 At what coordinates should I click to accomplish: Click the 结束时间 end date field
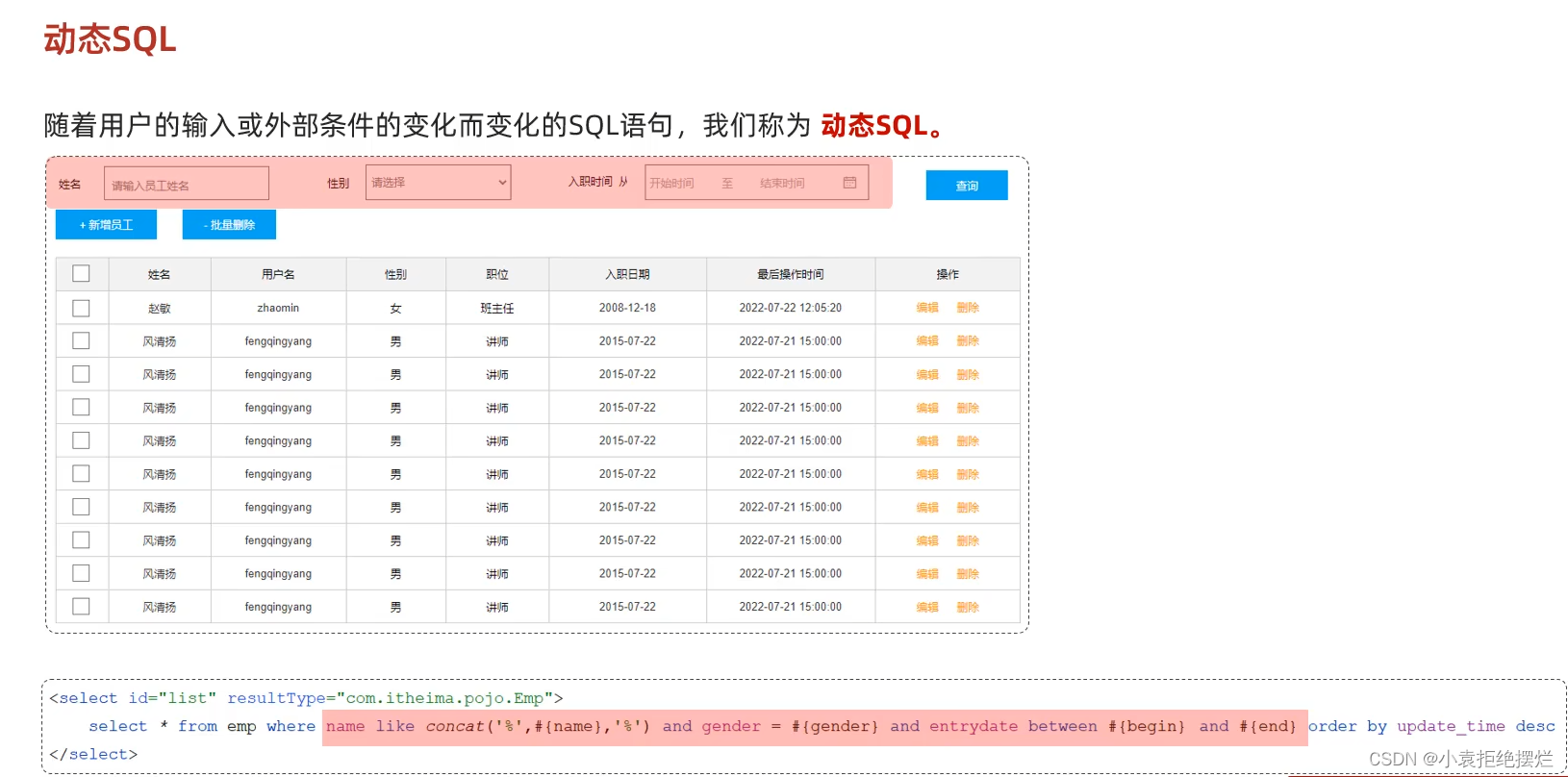[x=782, y=183]
